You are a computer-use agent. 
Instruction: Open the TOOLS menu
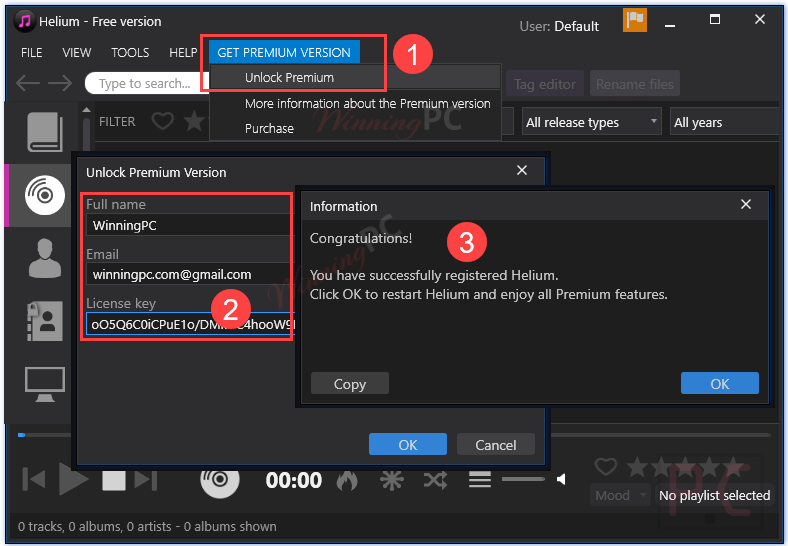(130, 52)
